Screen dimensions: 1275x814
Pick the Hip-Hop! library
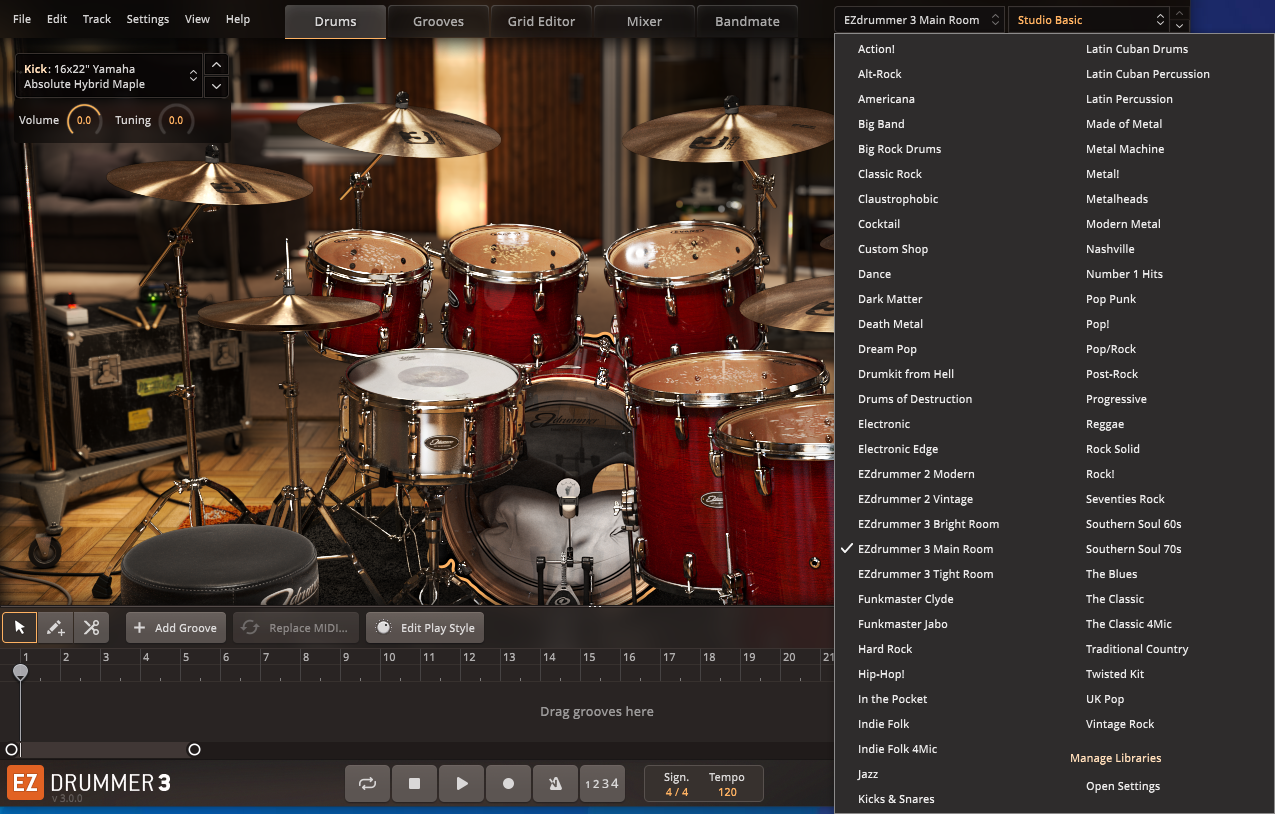click(x=881, y=674)
